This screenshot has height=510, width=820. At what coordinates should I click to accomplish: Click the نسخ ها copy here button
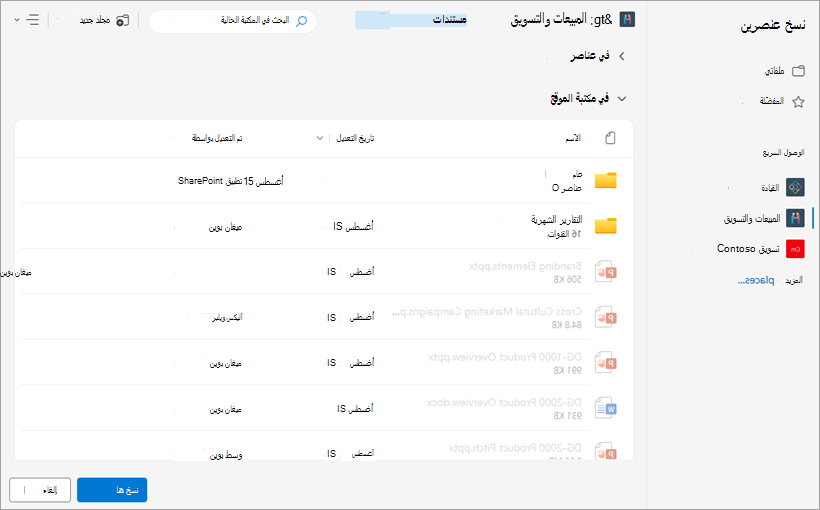coord(112,490)
